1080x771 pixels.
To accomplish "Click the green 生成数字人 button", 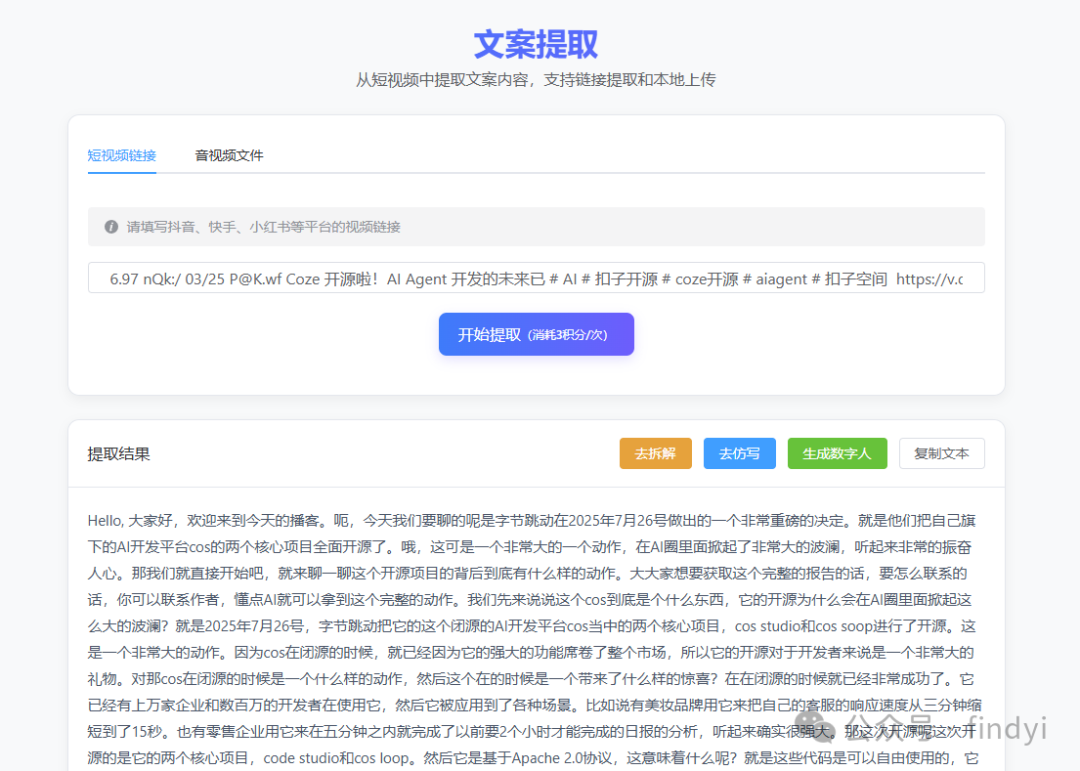I will 837,453.
